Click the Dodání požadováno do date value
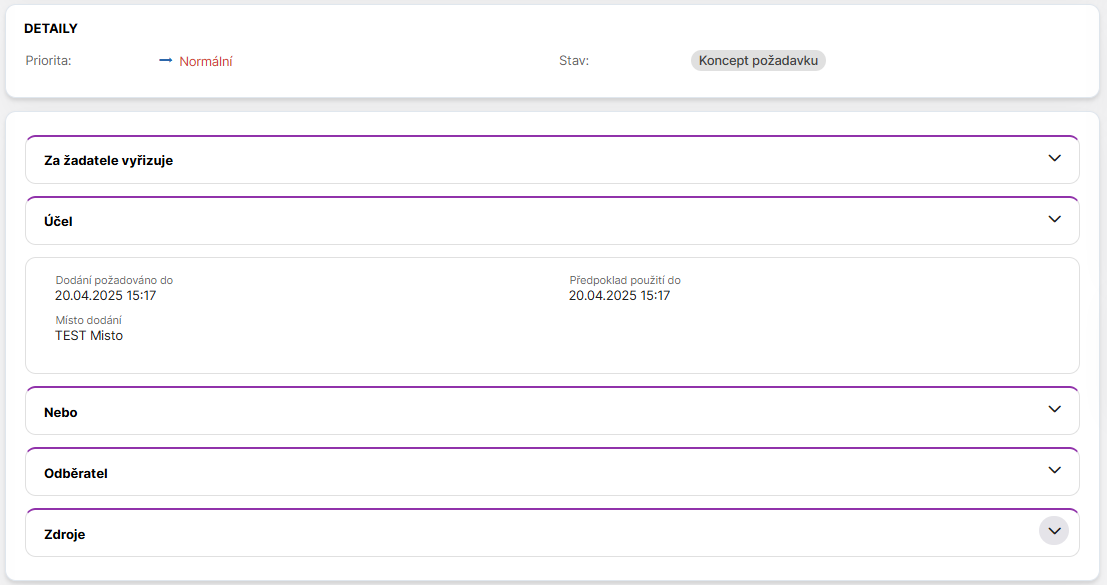 point(106,295)
